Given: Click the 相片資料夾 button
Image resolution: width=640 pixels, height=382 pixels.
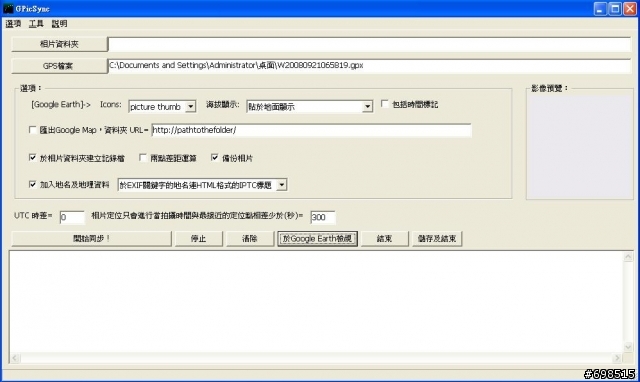Looking at the screenshot, I should [59, 44].
